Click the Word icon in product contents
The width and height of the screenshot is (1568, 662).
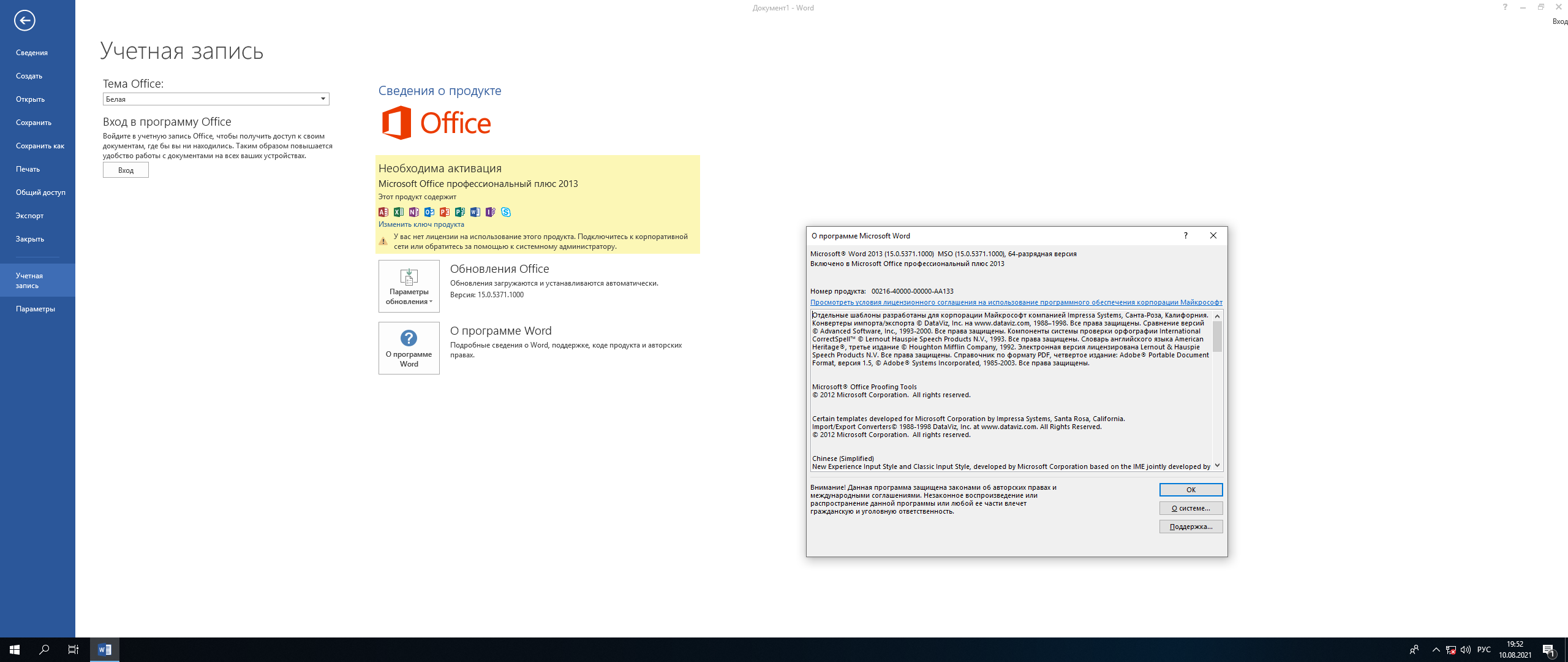[x=475, y=212]
